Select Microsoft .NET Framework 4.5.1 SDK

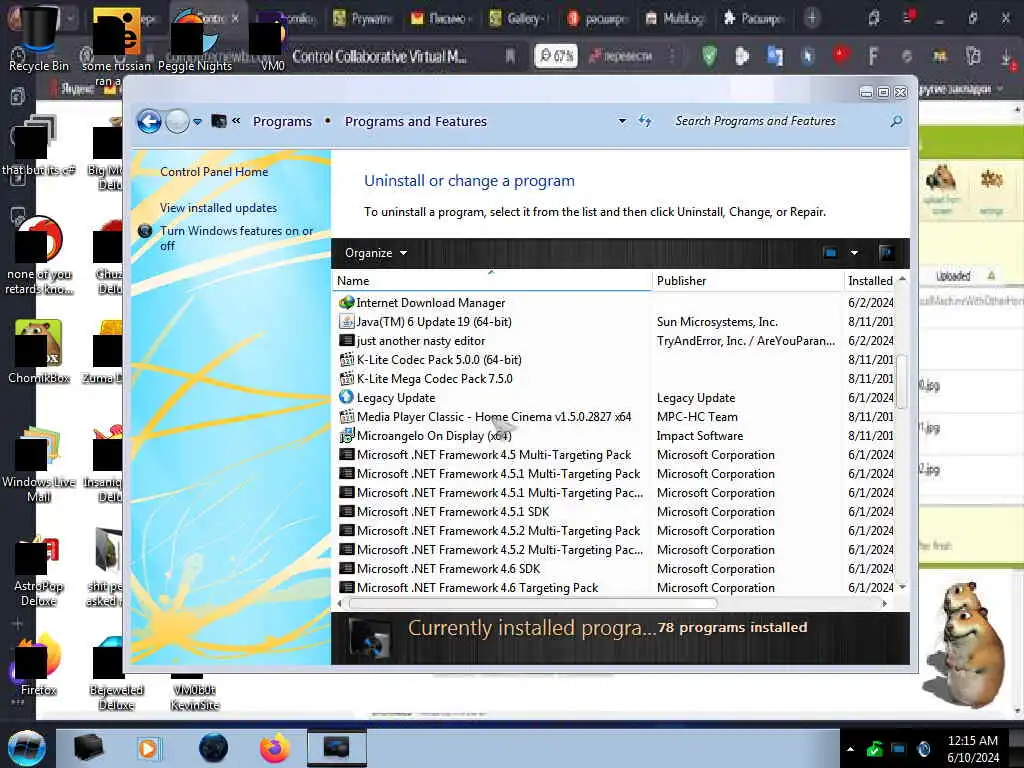(x=453, y=512)
